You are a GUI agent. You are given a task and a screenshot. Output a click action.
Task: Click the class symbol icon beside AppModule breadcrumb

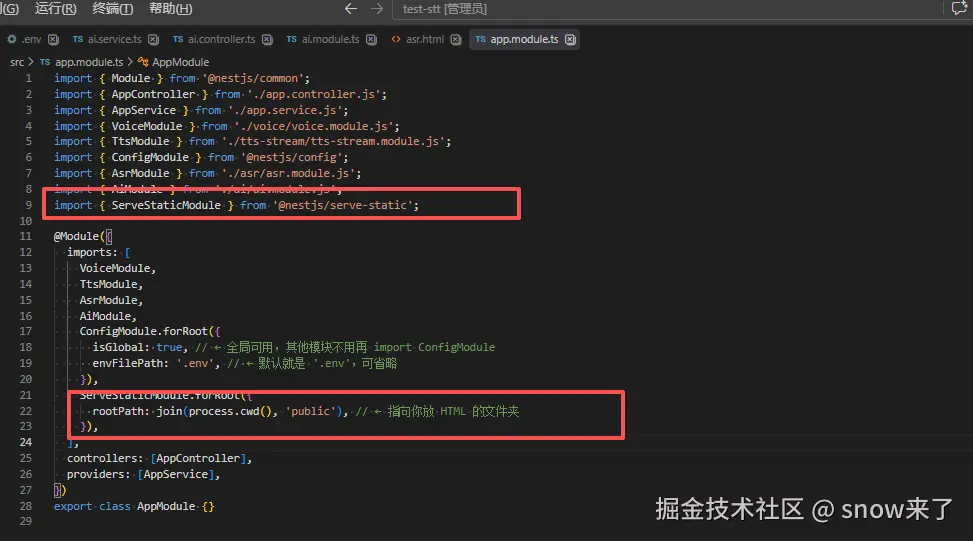click(x=143, y=62)
